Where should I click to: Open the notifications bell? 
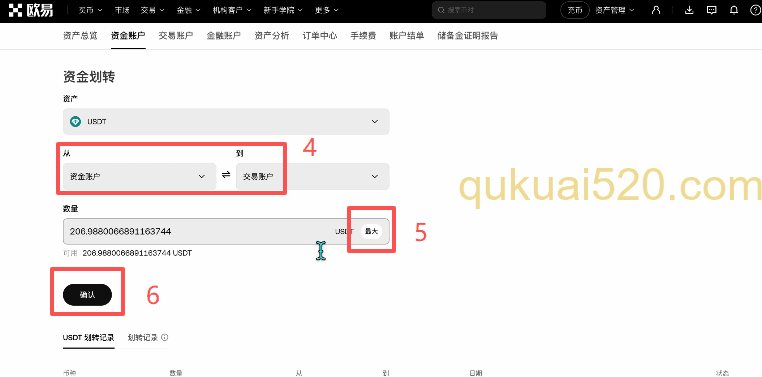coord(734,10)
